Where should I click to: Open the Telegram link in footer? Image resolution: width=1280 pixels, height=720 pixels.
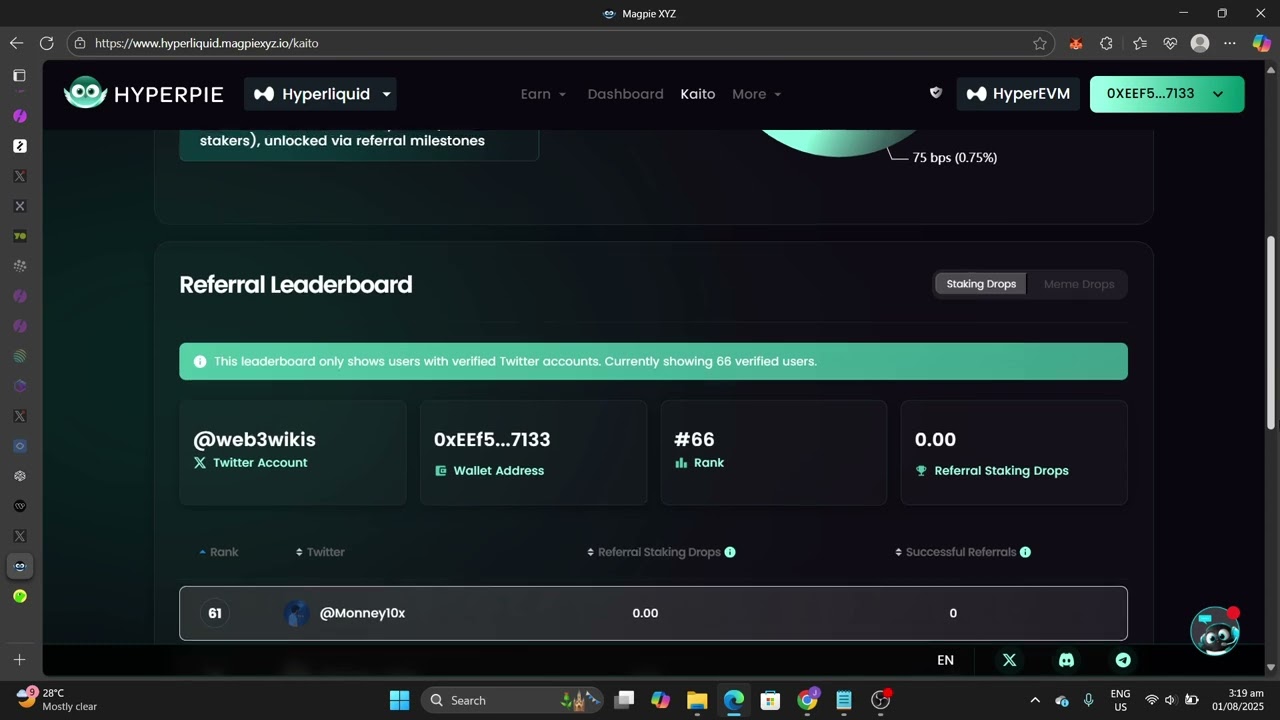1123,660
